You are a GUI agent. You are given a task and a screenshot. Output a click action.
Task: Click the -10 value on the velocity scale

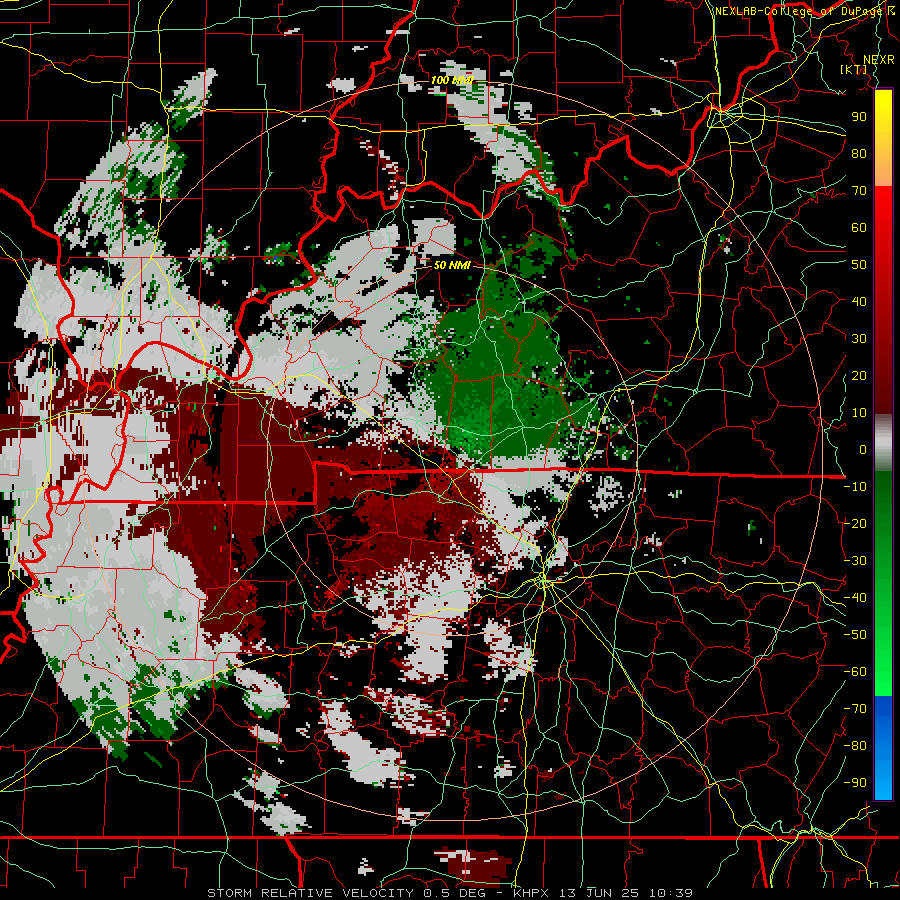pyautogui.click(x=855, y=487)
